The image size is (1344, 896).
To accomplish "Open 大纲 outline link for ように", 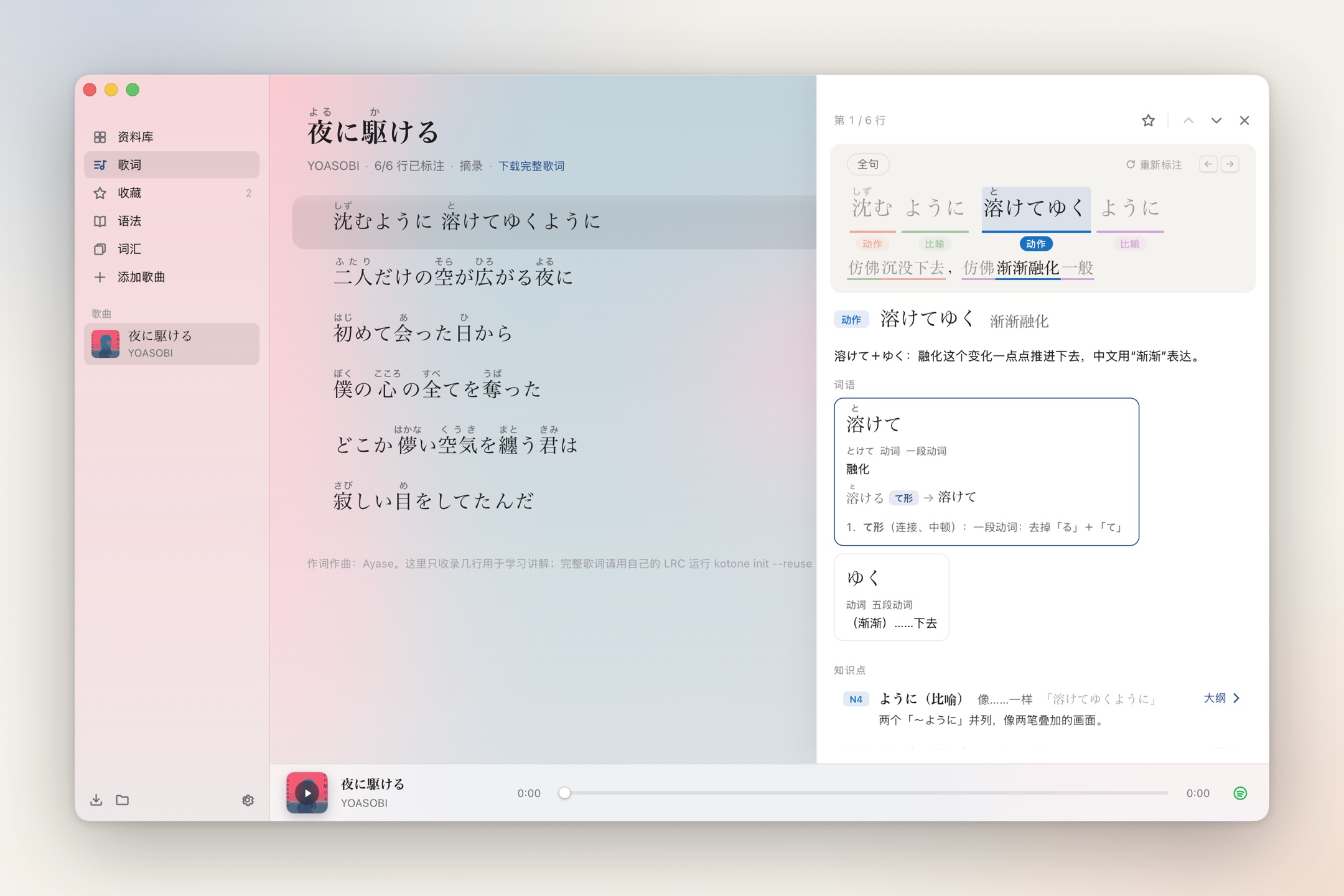I will [1222, 698].
